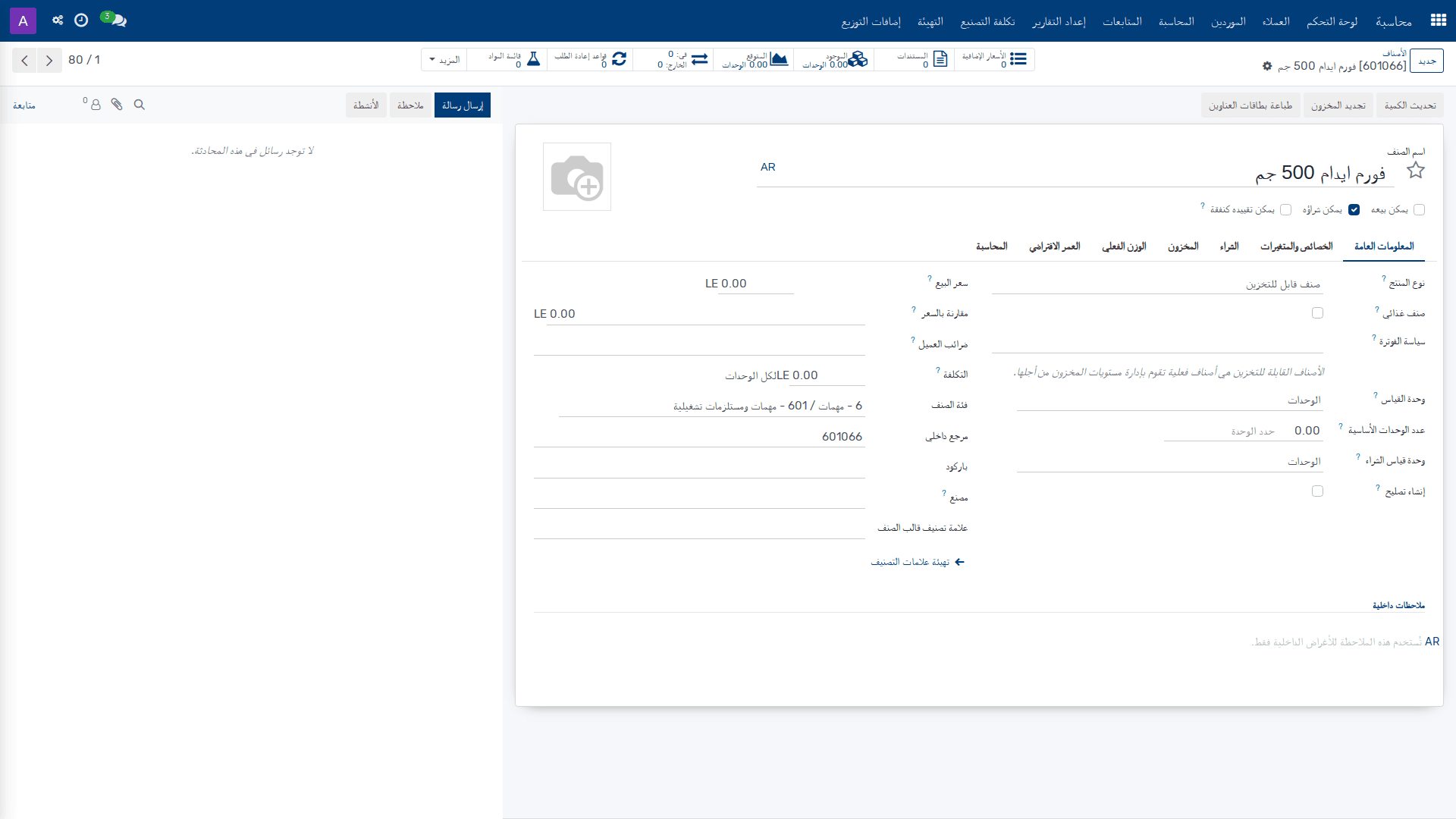The height and width of the screenshot is (819, 1456).
Task: Switch to 'الشراء' tab
Action: click(x=1229, y=246)
